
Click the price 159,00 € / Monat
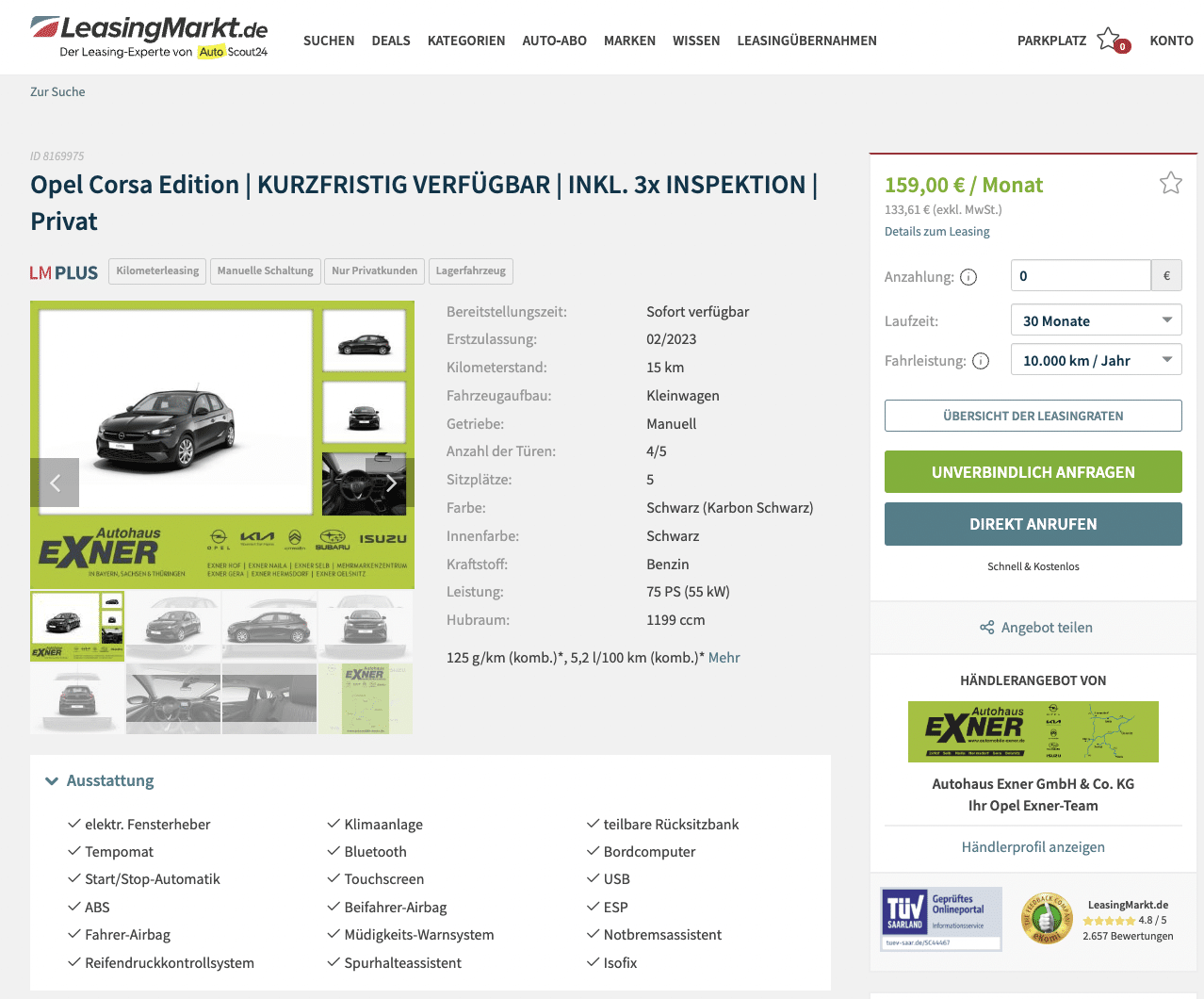click(964, 185)
